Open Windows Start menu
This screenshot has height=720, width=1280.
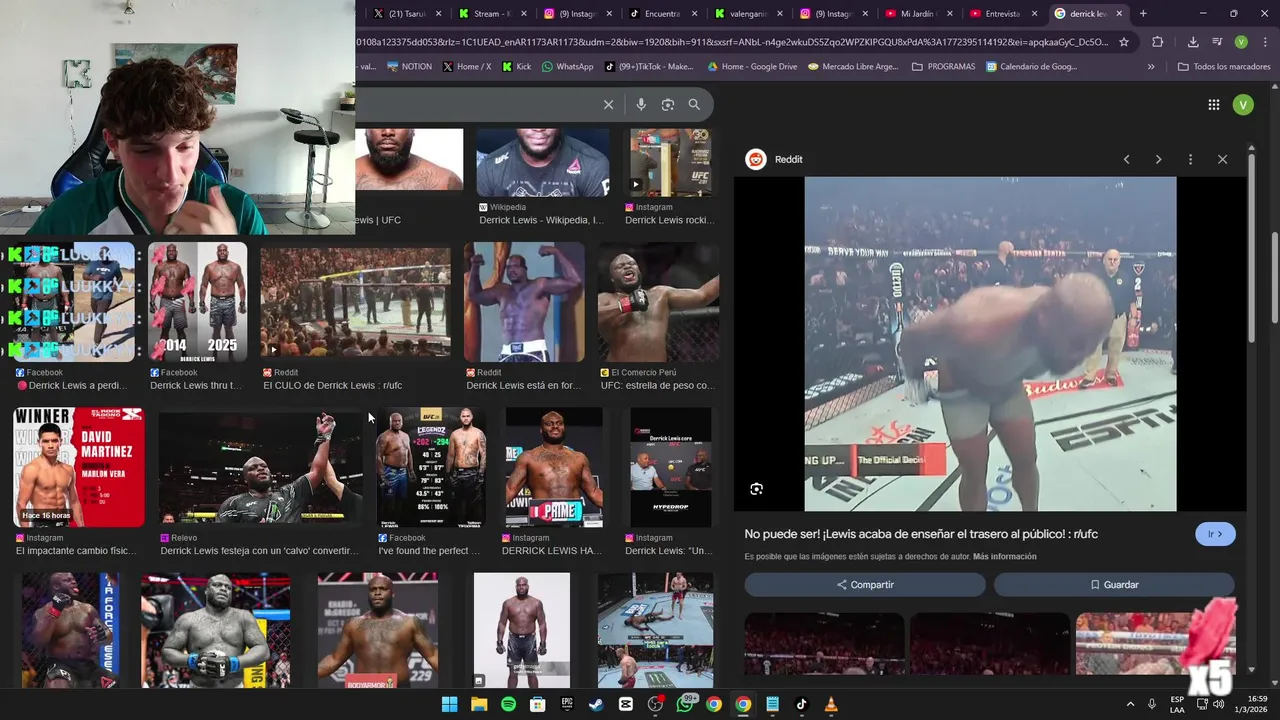[449, 704]
